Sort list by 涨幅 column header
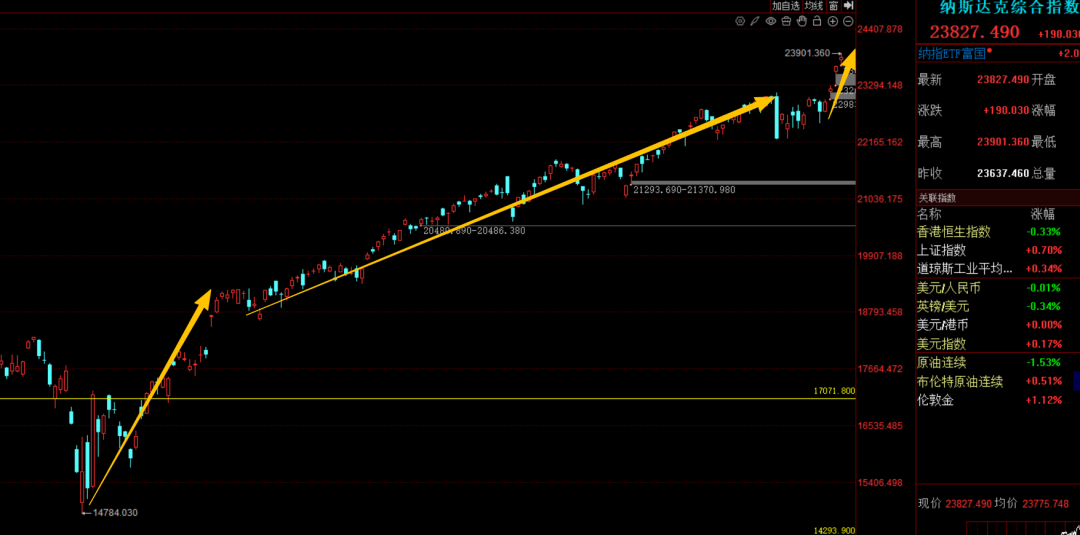The width and height of the screenshot is (1080, 535). [x=1043, y=214]
